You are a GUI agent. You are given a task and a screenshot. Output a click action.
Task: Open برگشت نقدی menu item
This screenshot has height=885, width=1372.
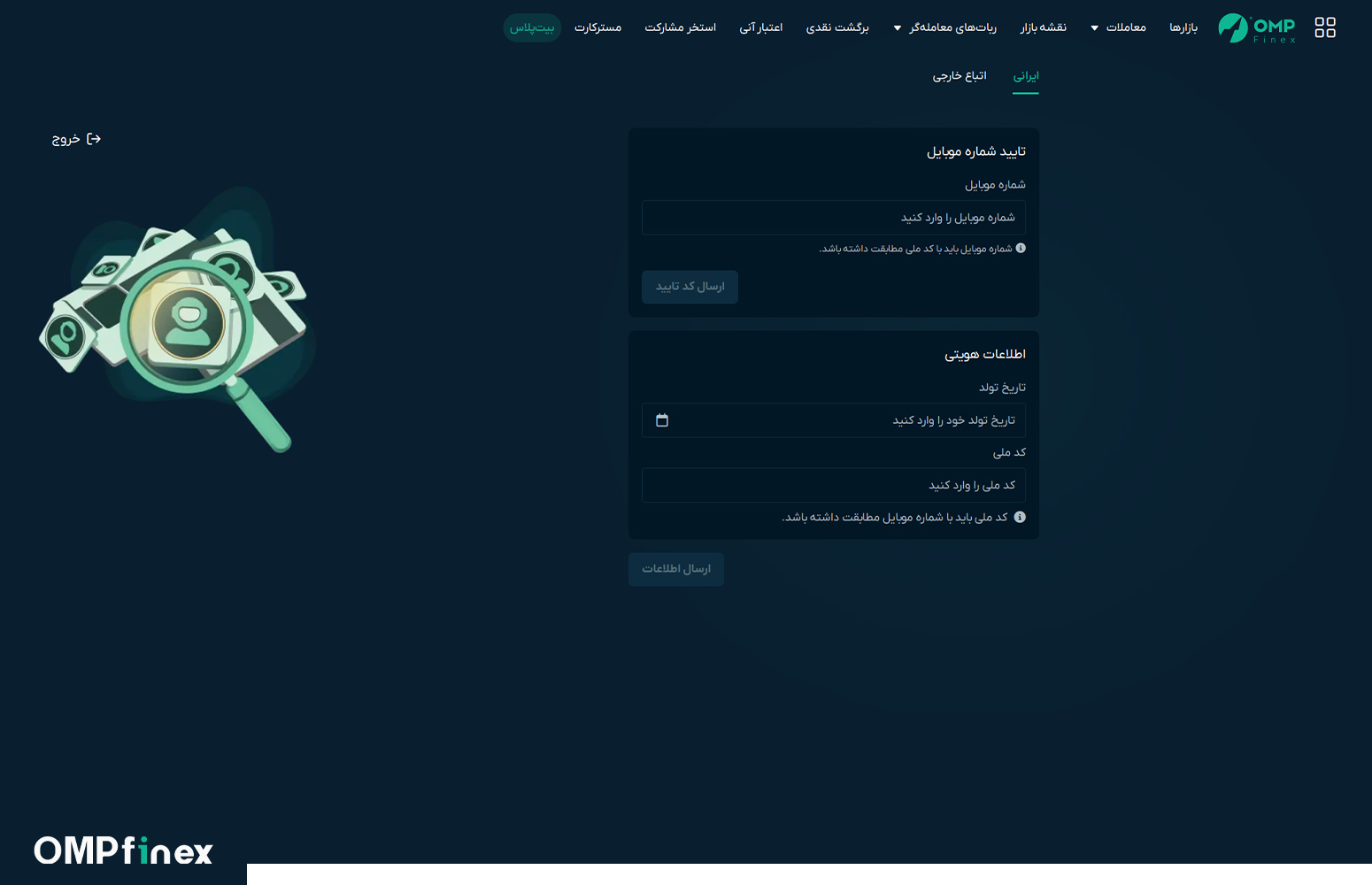[837, 27]
